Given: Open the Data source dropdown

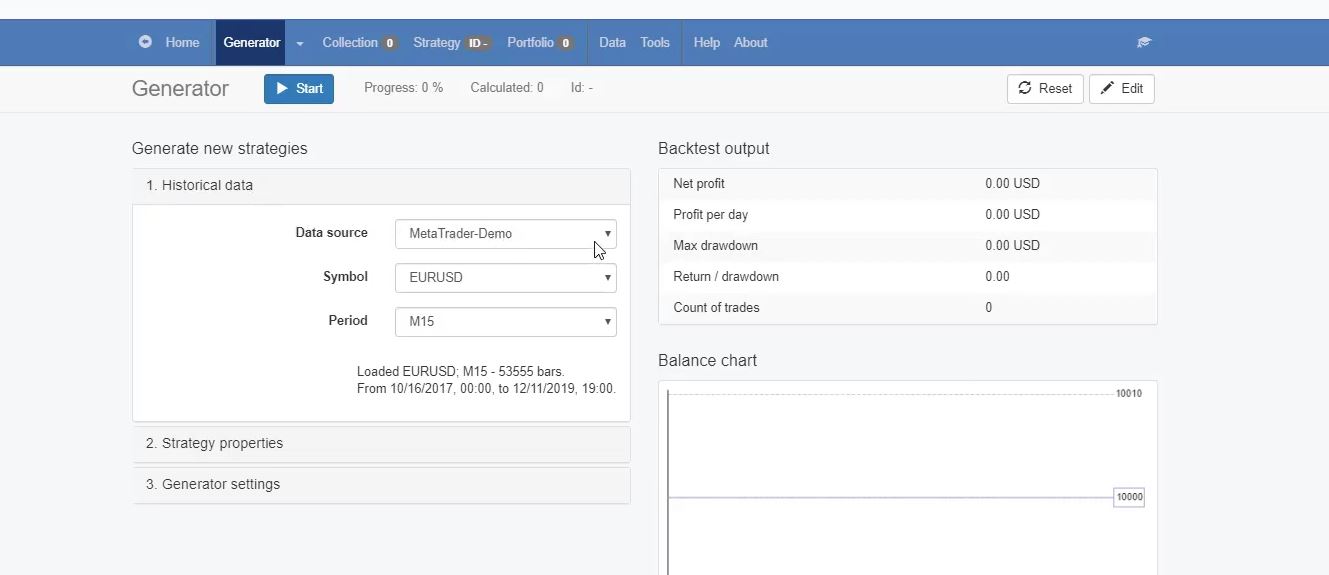Looking at the screenshot, I should pos(505,234).
